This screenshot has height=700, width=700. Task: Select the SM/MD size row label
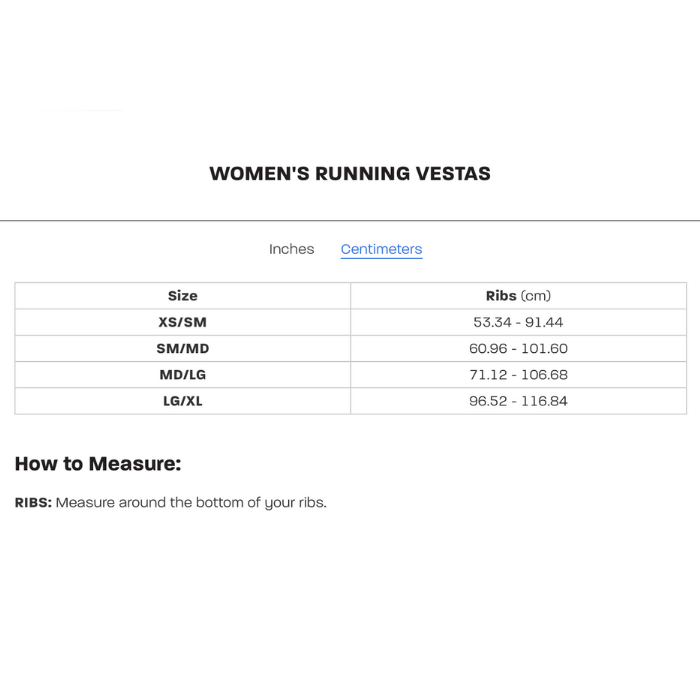[x=182, y=348]
